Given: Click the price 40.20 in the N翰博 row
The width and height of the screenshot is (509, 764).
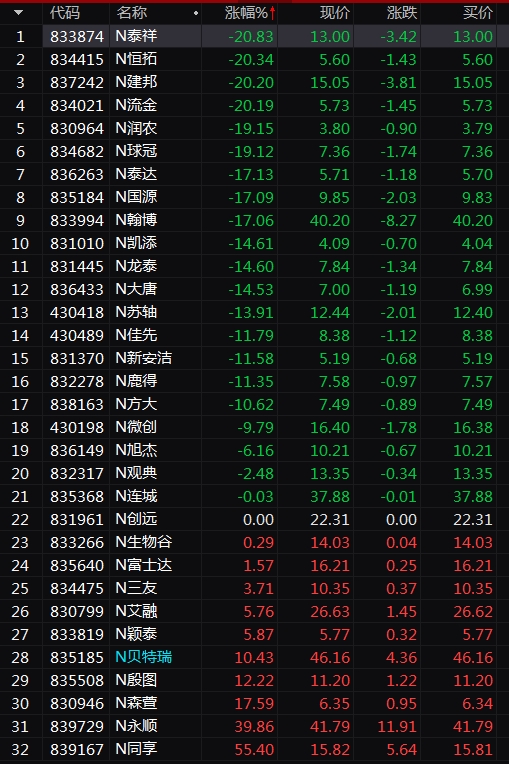Looking at the screenshot, I should (330, 220).
